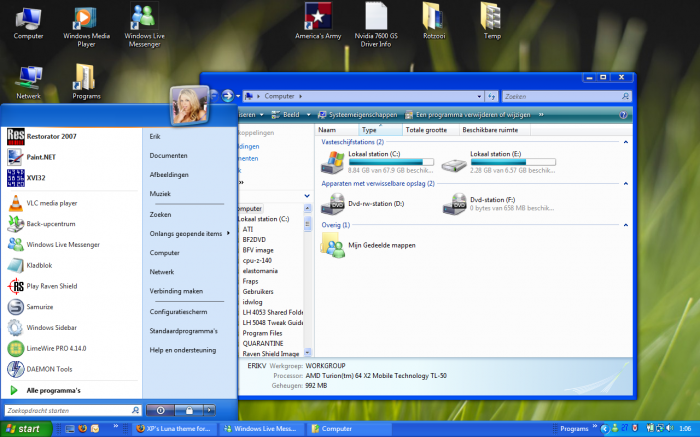Select Program Files in folder tree
The width and height of the screenshot is (700, 437).
[262, 333]
